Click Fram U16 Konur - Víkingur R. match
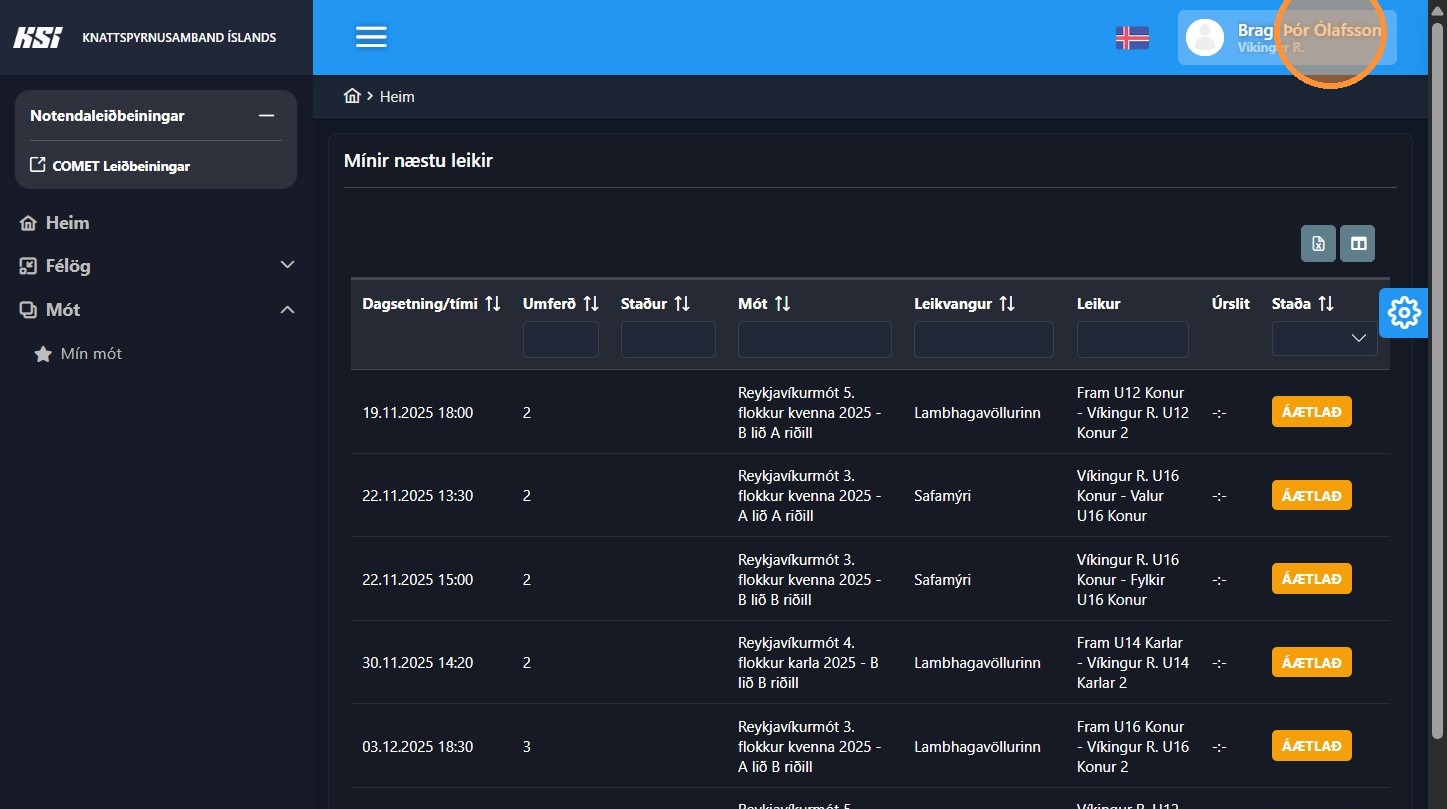 pyautogui.click(x=1133, y=746)
